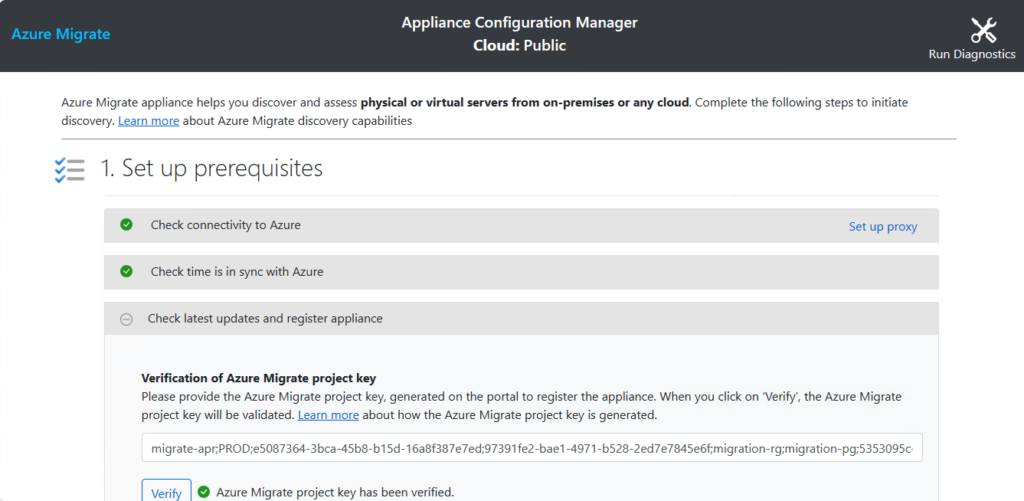Collapse Check latest updates section with minus icon
The width and height of the screenshot is (1024, 501).
[127, 319]
